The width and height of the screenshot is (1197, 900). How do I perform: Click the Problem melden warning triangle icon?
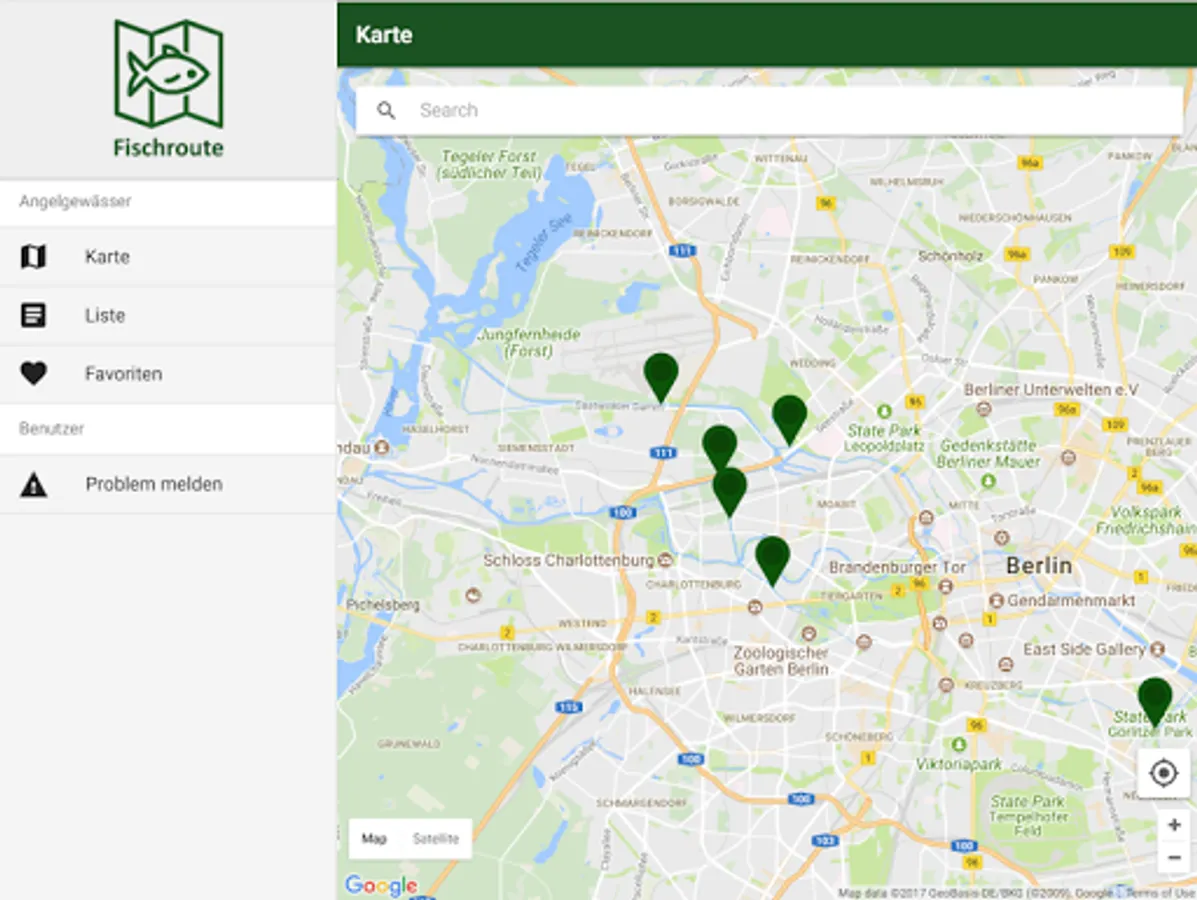(x=33, y=484)
